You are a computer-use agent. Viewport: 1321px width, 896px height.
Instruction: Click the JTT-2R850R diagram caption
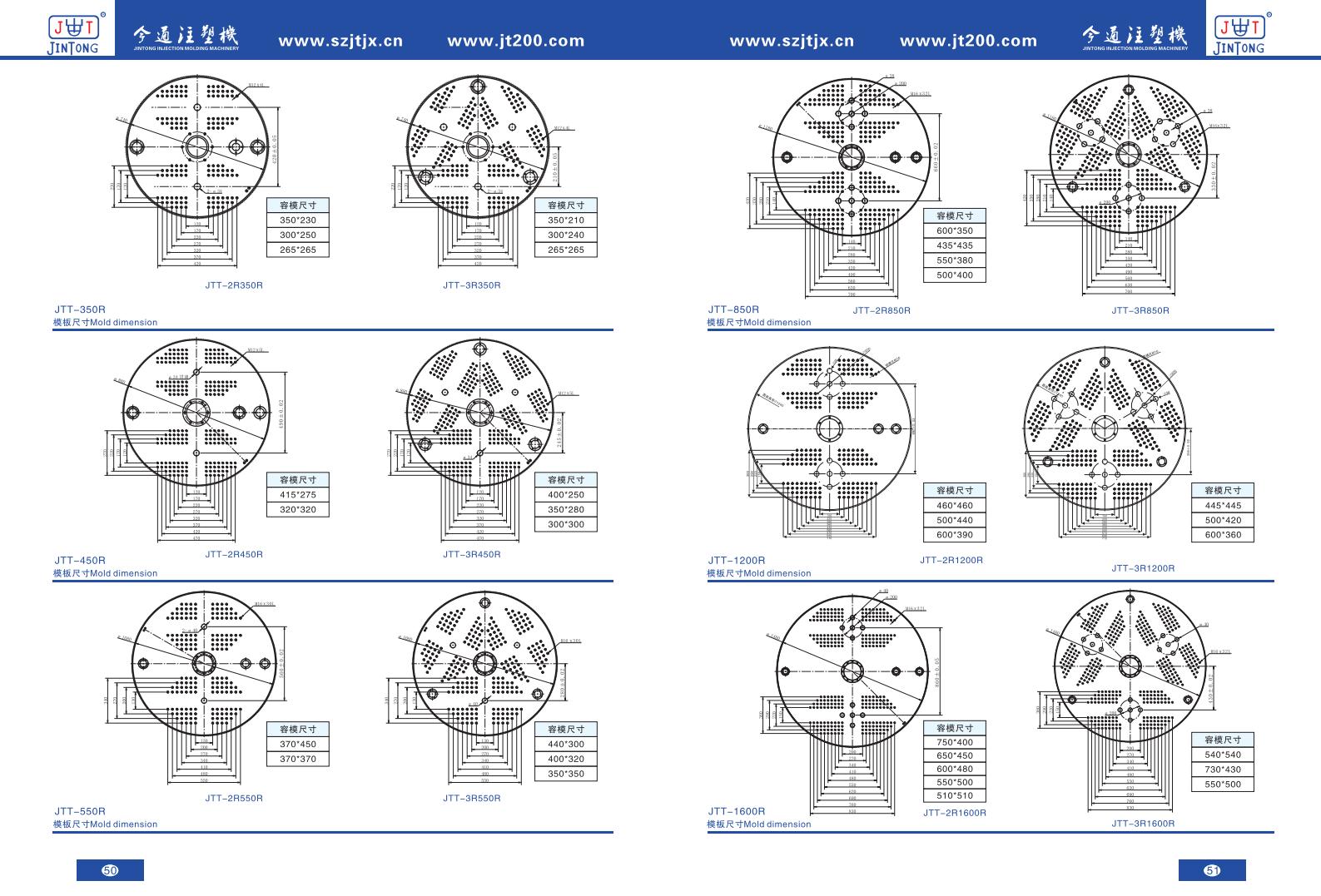(881, 310)
